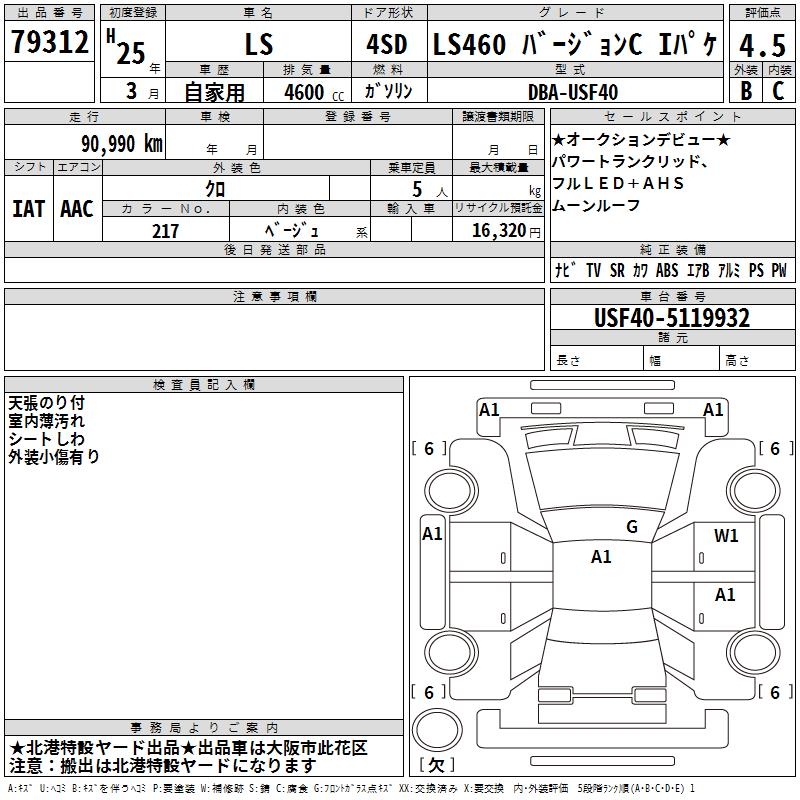
Task: Select color number 217
Action: (165, 231)
